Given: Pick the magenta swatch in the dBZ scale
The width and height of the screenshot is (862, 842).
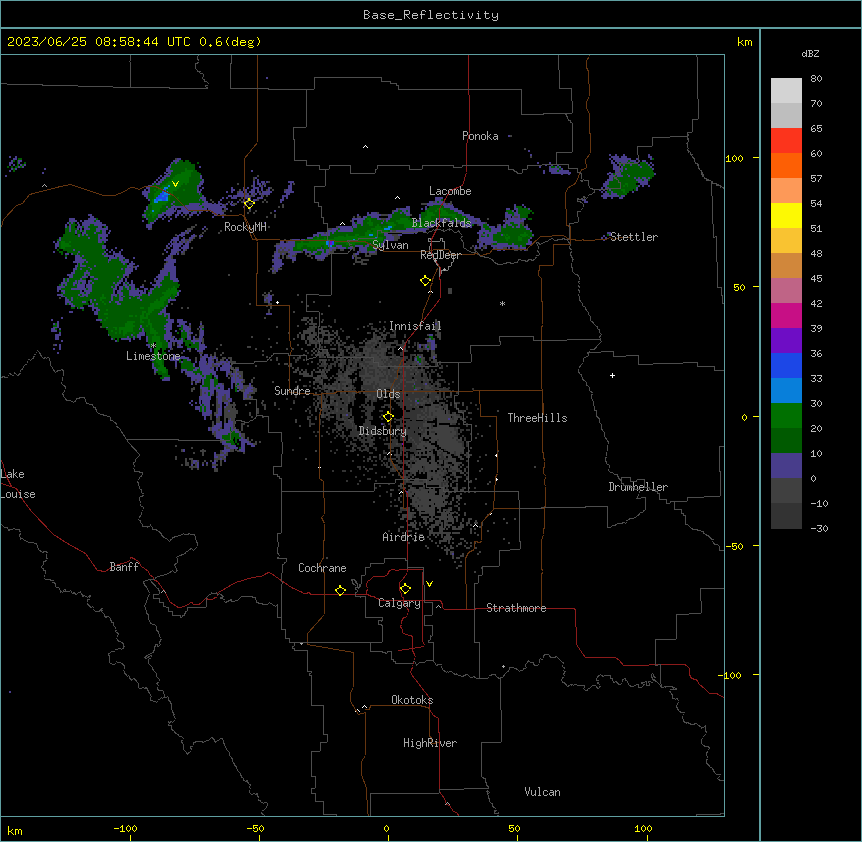Looking at the screenshot, I should [x=786, y=315].
